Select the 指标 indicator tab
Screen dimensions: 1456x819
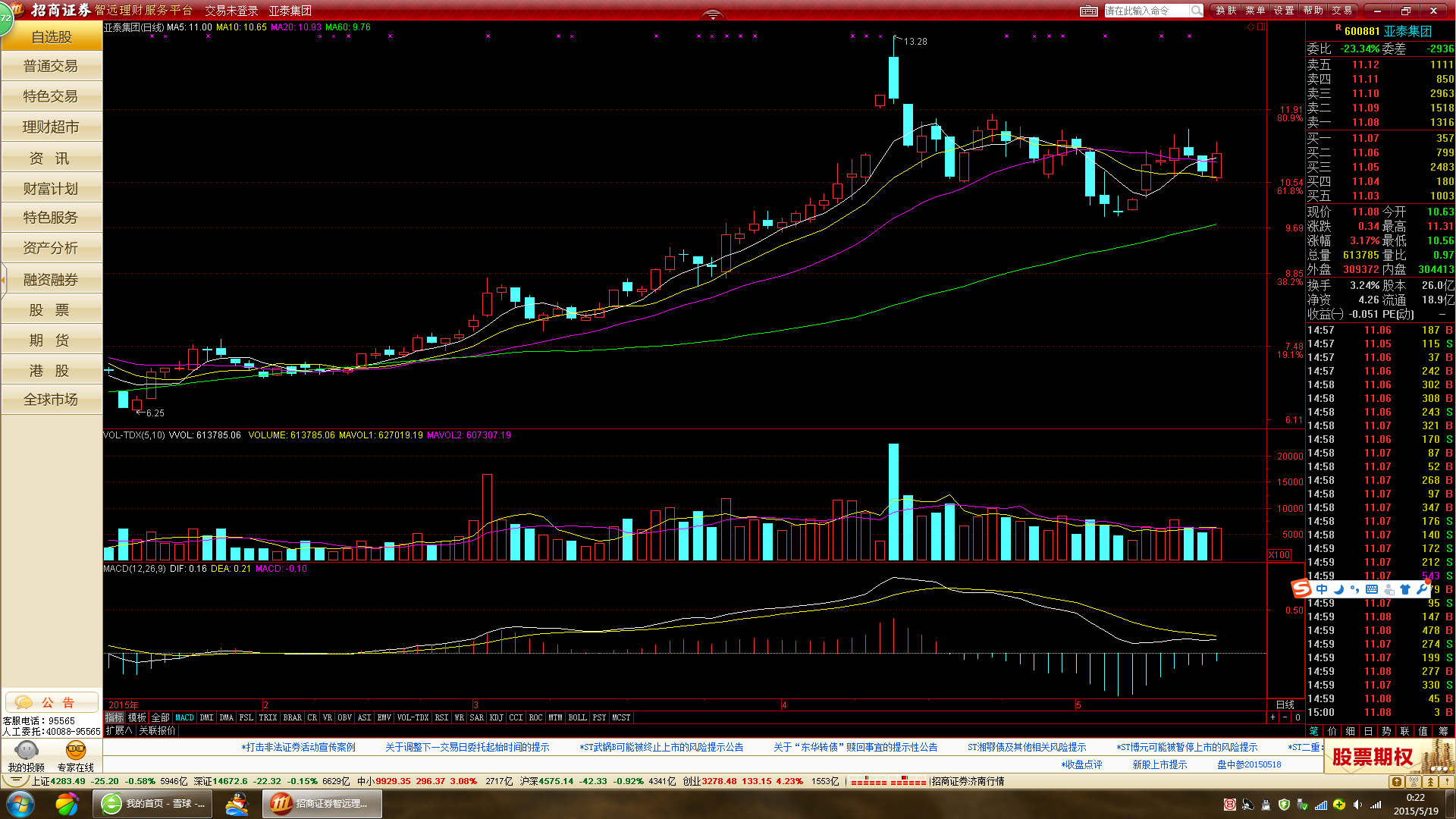[x=114, y=717]
